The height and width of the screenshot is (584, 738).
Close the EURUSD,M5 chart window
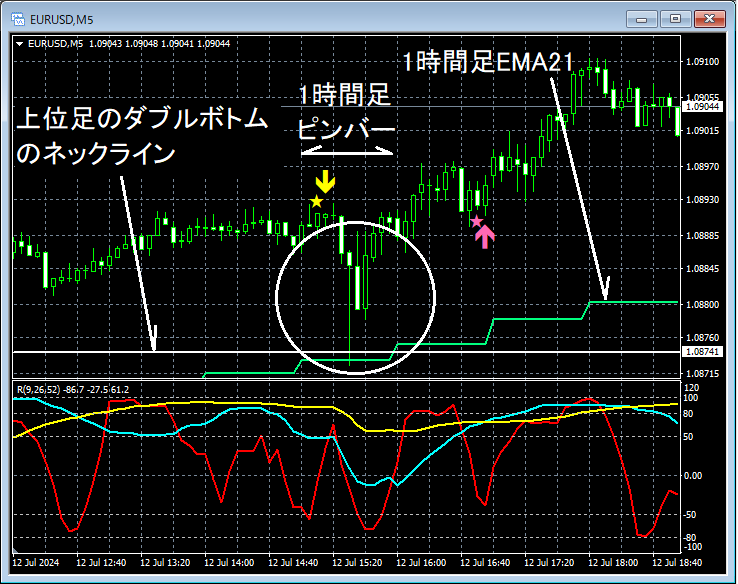(x=710, y=19)
